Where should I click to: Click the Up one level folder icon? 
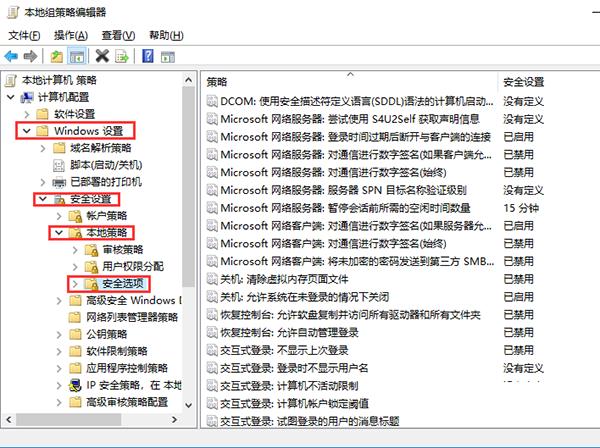tap(57, 57)
